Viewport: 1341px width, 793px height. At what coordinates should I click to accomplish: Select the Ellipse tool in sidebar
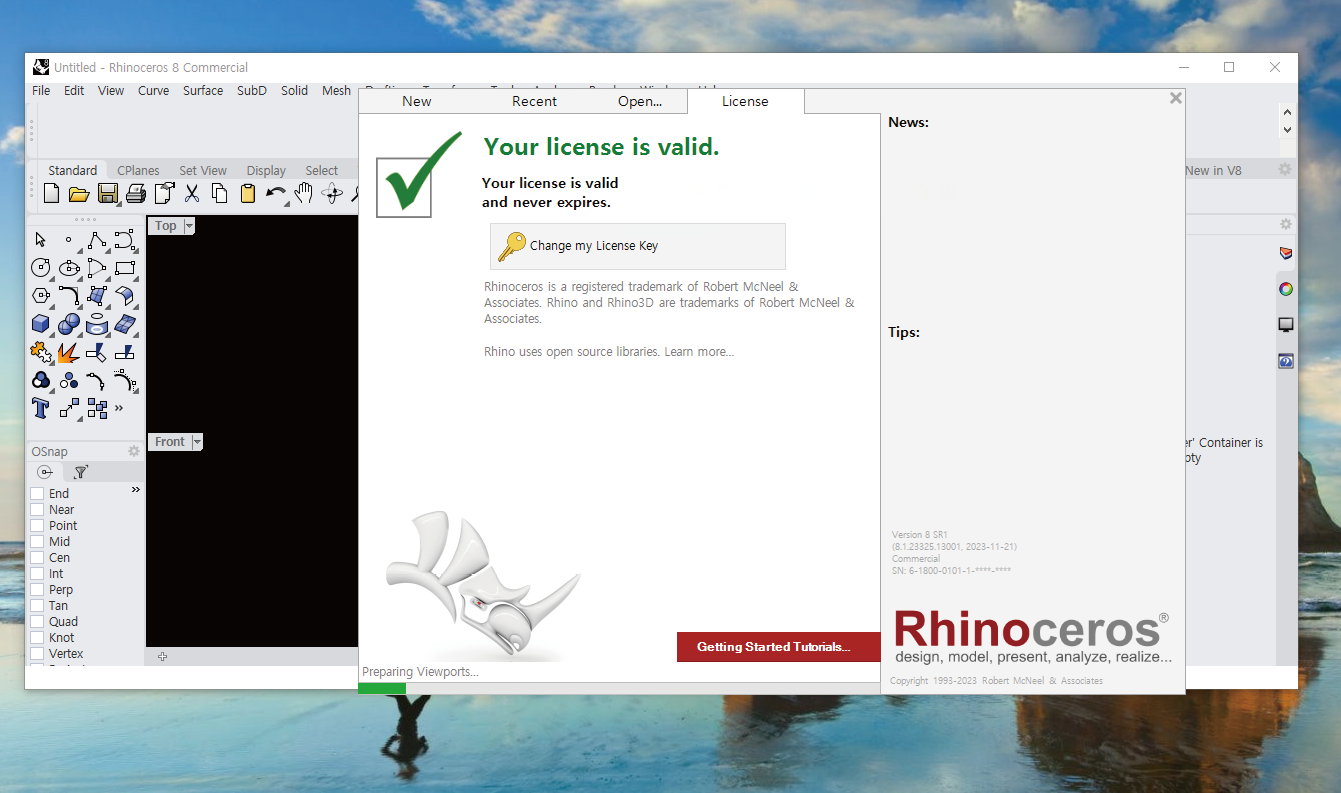[69, 268]
